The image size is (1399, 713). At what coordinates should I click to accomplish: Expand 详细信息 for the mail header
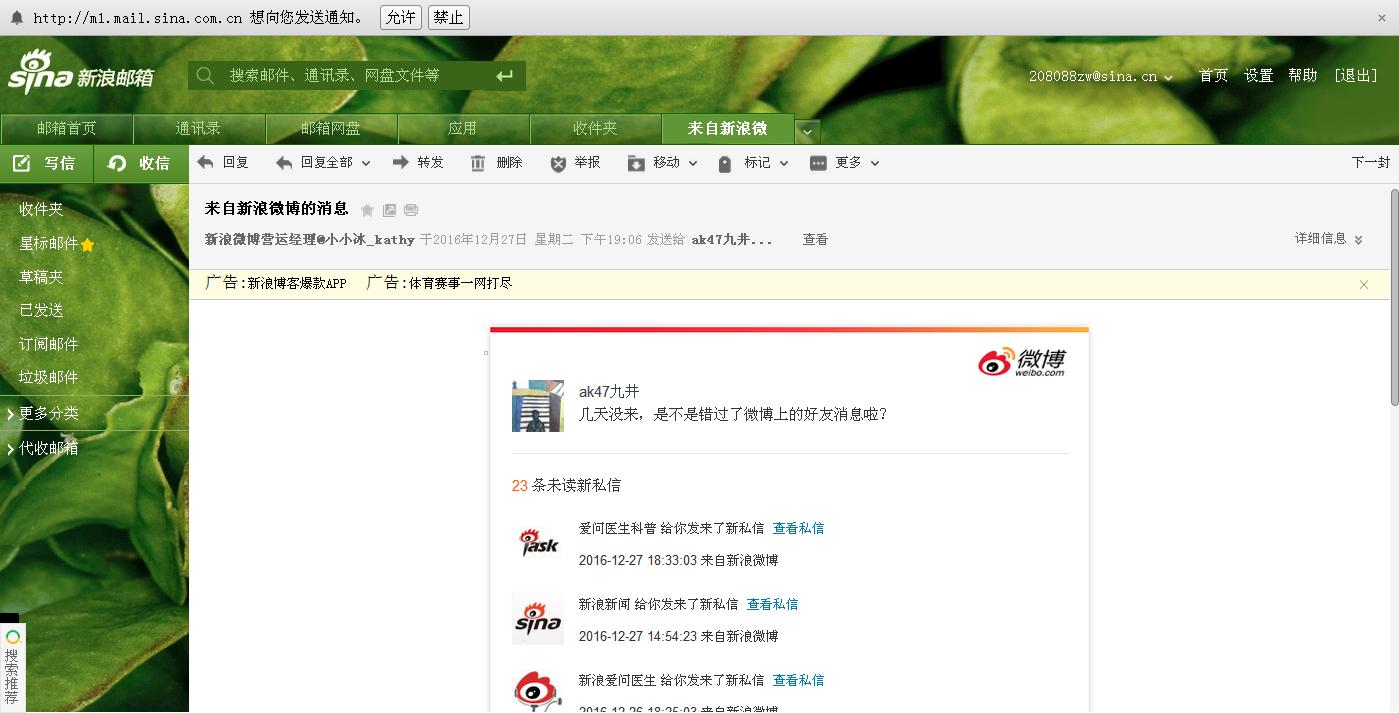tap(1329, 239)
